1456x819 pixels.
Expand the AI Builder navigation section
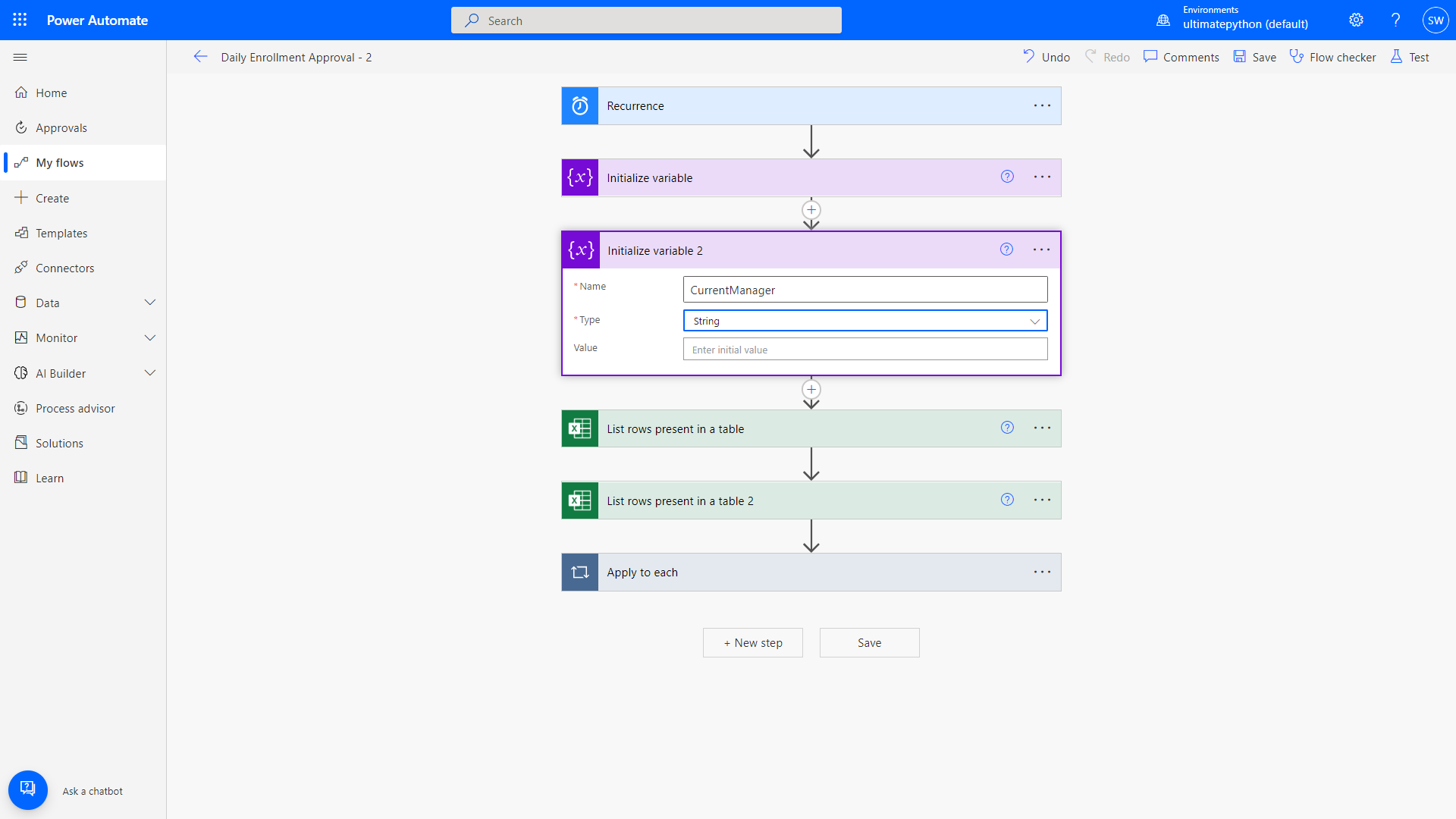click(x=150, y=373)
